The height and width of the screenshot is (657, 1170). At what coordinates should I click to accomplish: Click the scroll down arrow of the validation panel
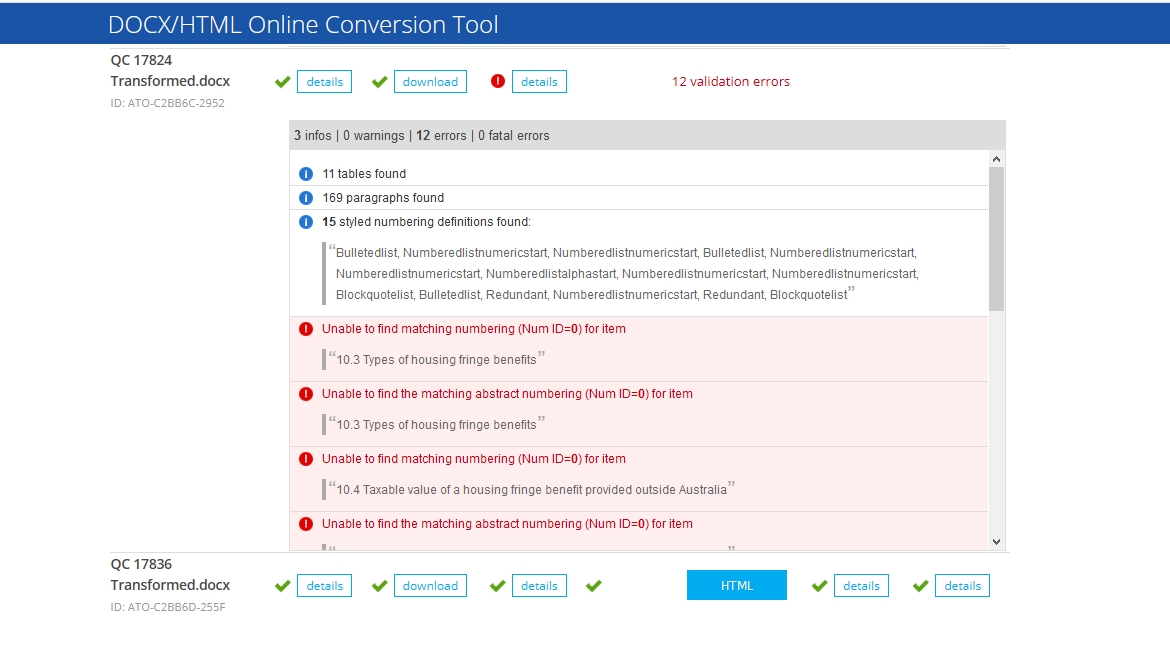point(996,541)
